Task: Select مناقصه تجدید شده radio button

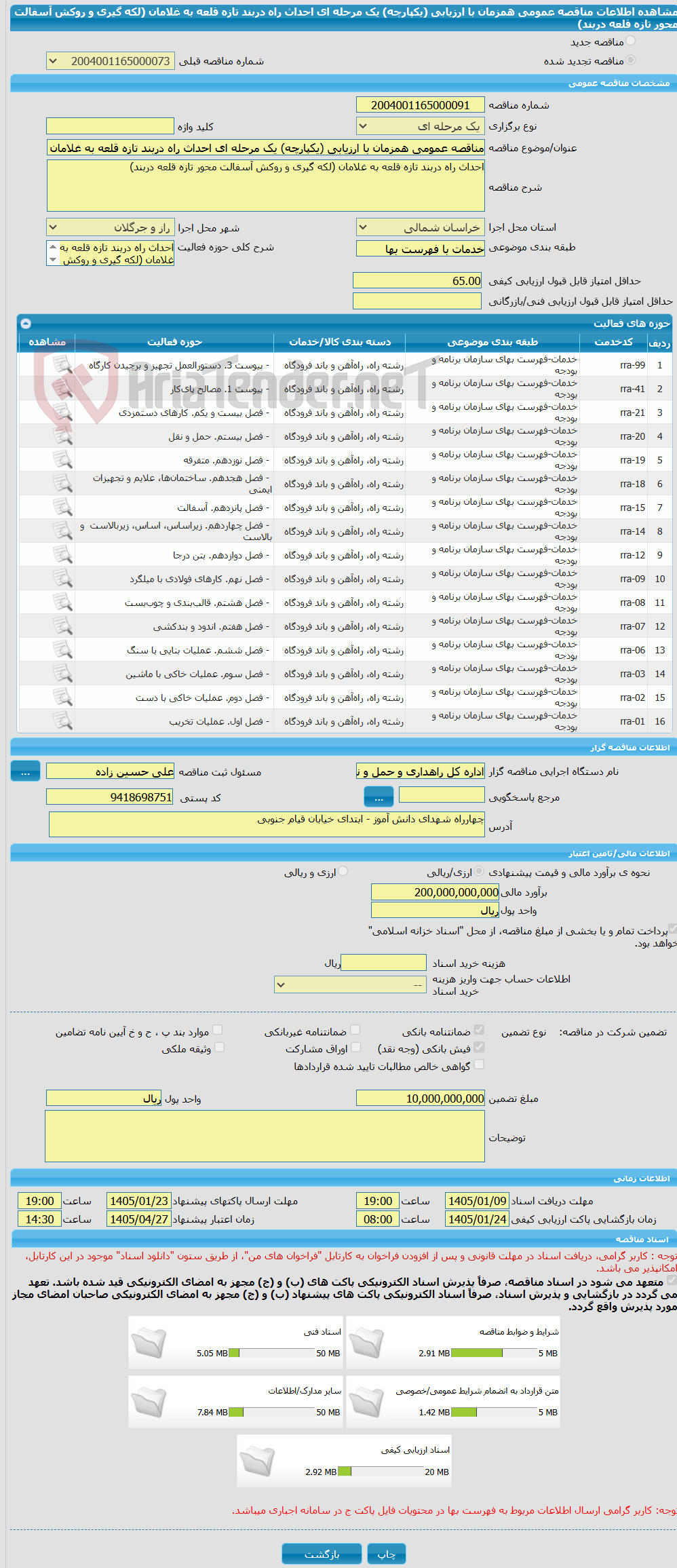Action: [631, 60]
